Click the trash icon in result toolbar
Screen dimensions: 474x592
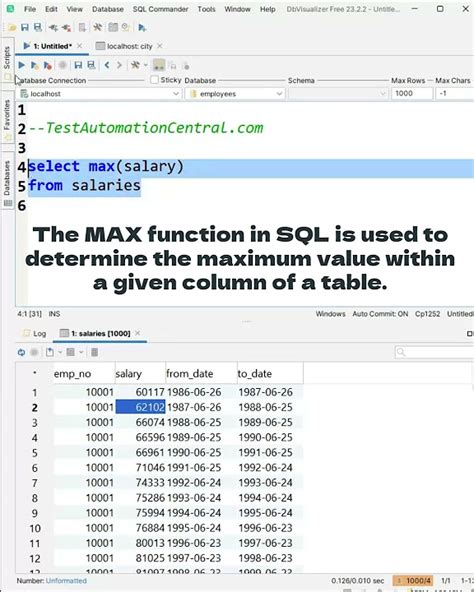pyautogui.click(x=94, y=352)
